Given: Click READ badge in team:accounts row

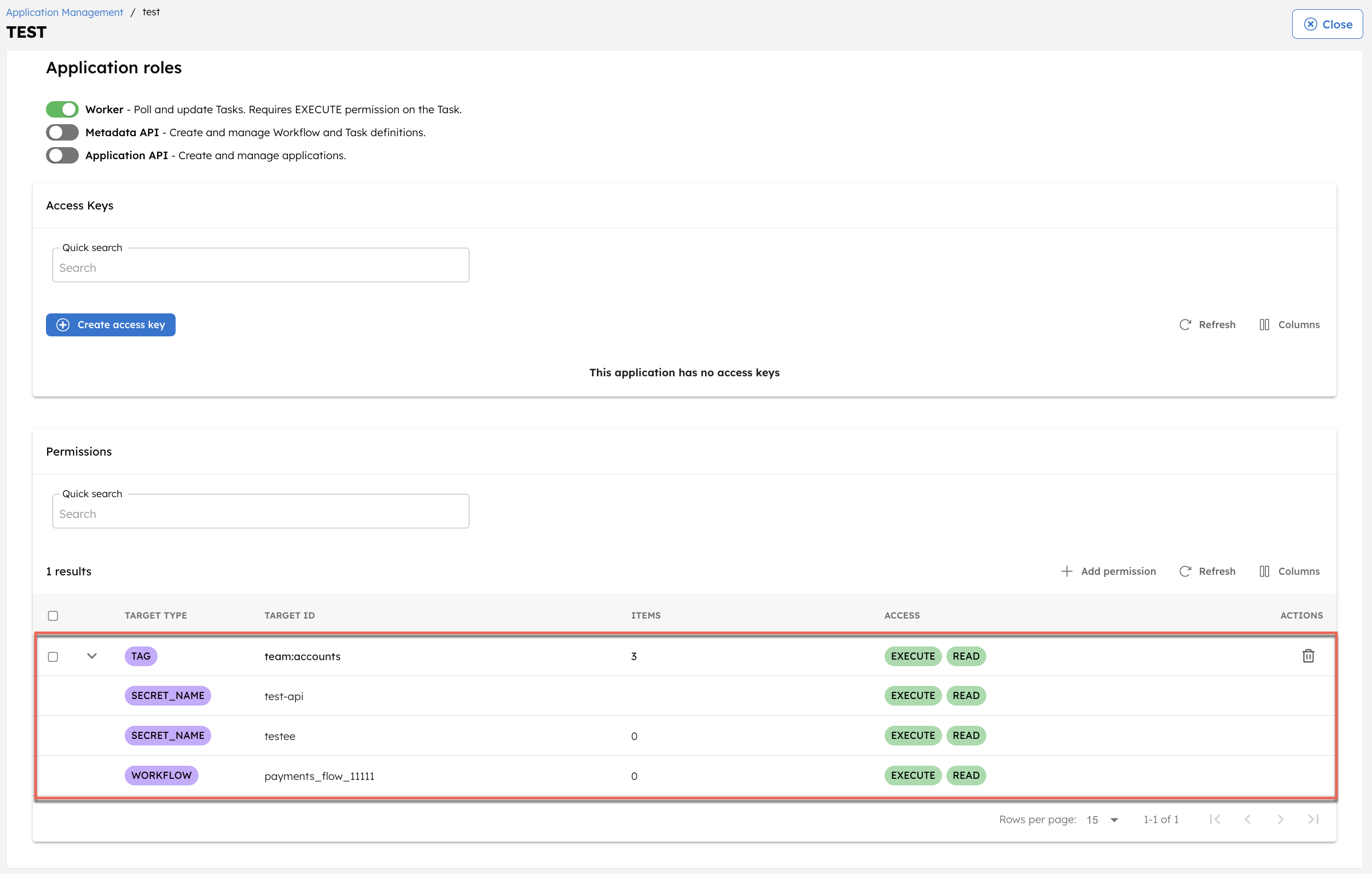Looking at the screenshot, I should pos(966,656).
